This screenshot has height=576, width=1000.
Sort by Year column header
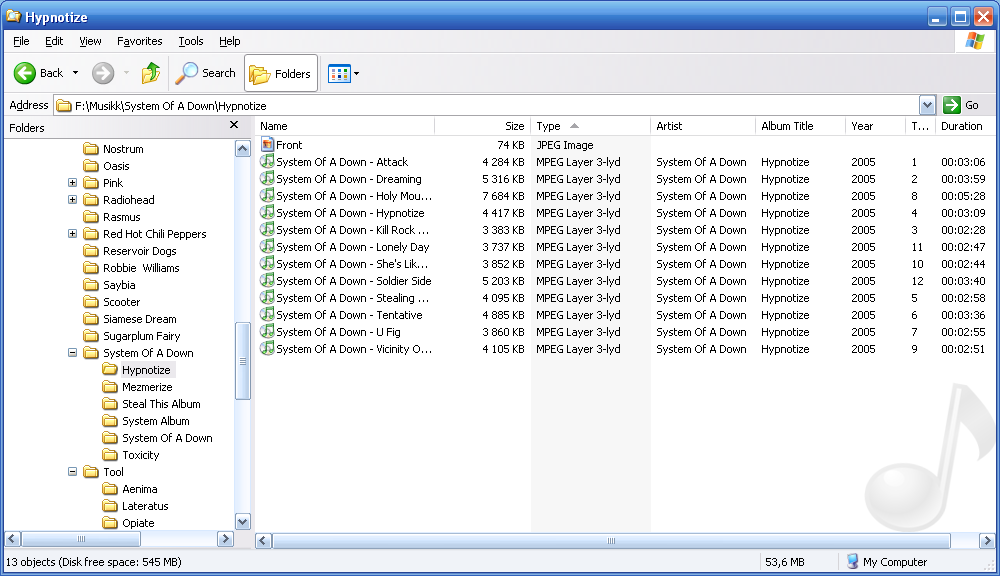(x=875, y=126)
